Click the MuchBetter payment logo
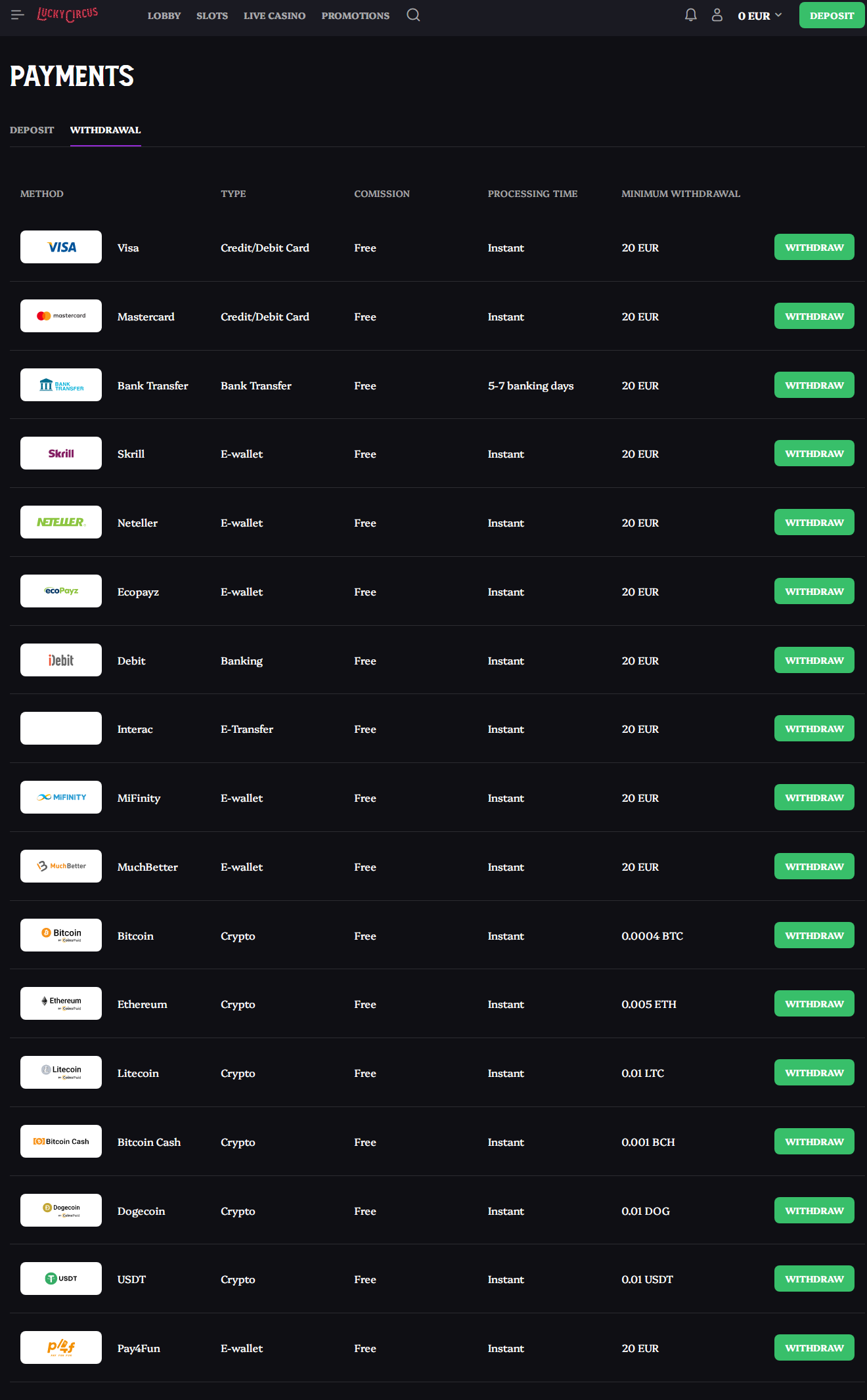The image size is (867, 1400). point(61,866)
